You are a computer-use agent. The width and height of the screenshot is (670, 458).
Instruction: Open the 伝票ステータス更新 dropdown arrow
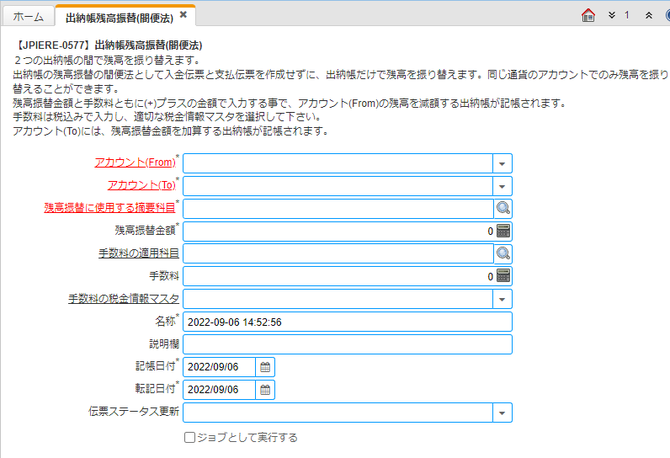(x=502, y=413)
